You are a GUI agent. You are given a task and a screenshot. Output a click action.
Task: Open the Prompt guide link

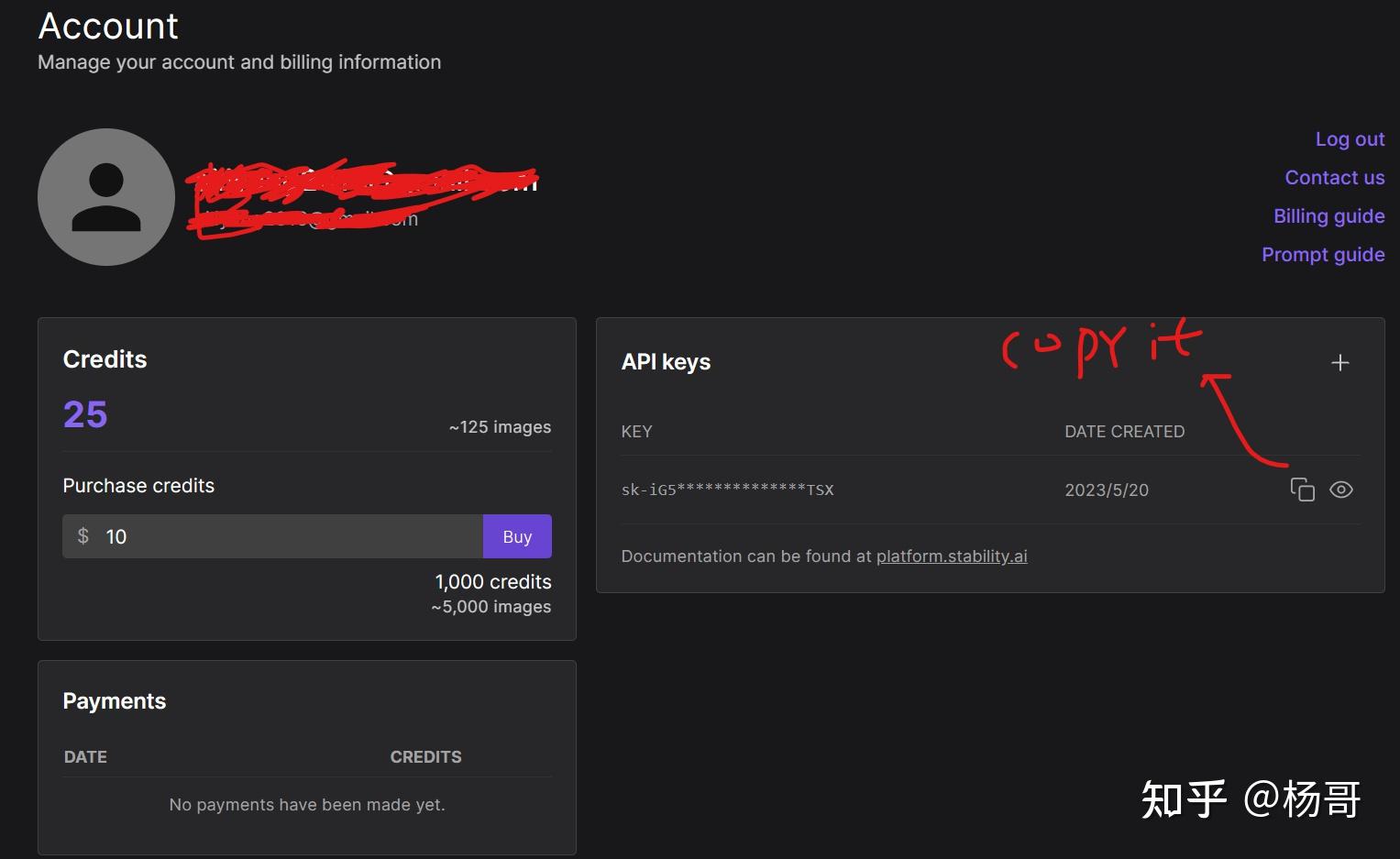1322,255
